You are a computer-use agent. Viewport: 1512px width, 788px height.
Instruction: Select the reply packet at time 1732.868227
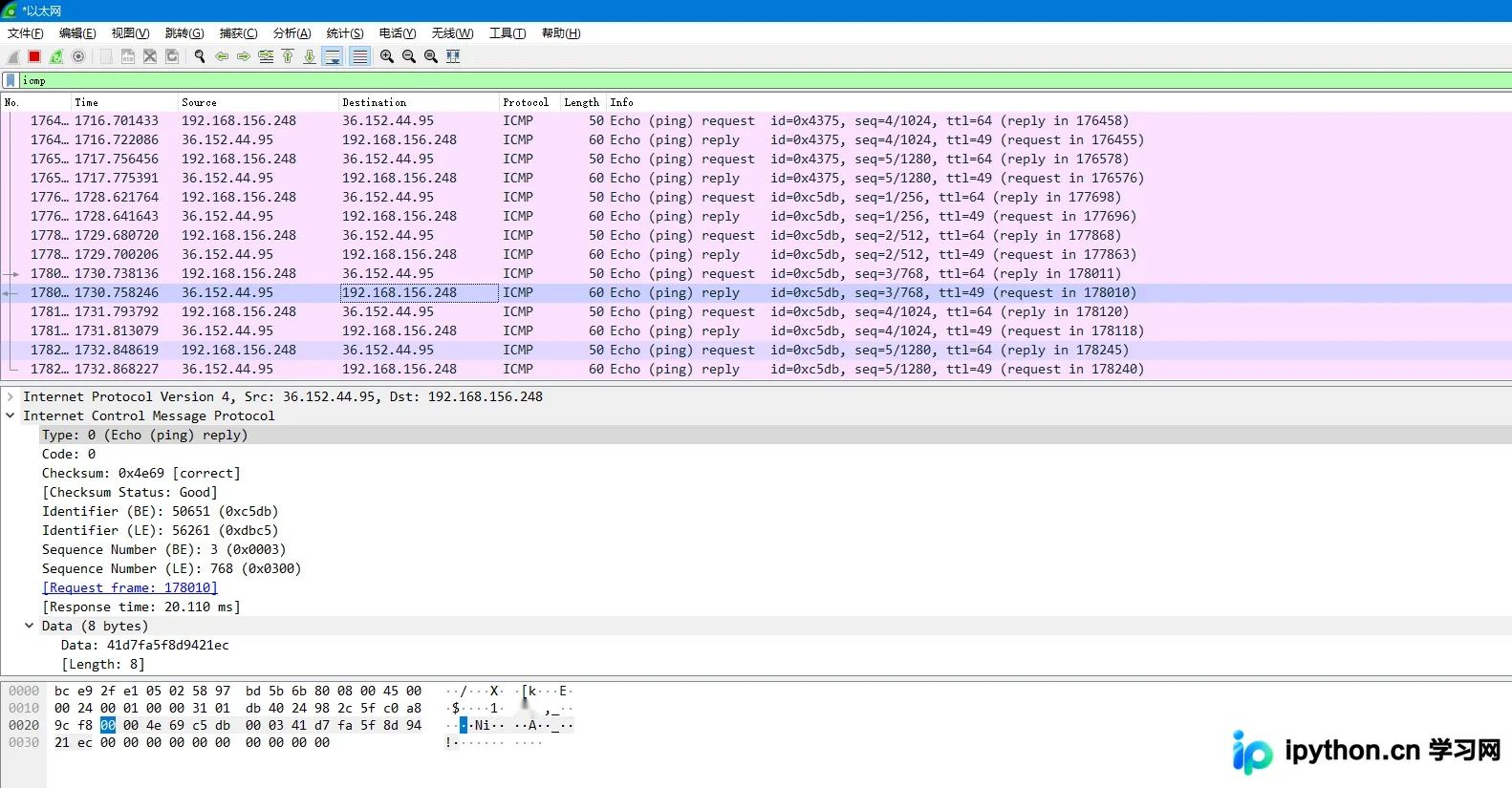[756, 369]
